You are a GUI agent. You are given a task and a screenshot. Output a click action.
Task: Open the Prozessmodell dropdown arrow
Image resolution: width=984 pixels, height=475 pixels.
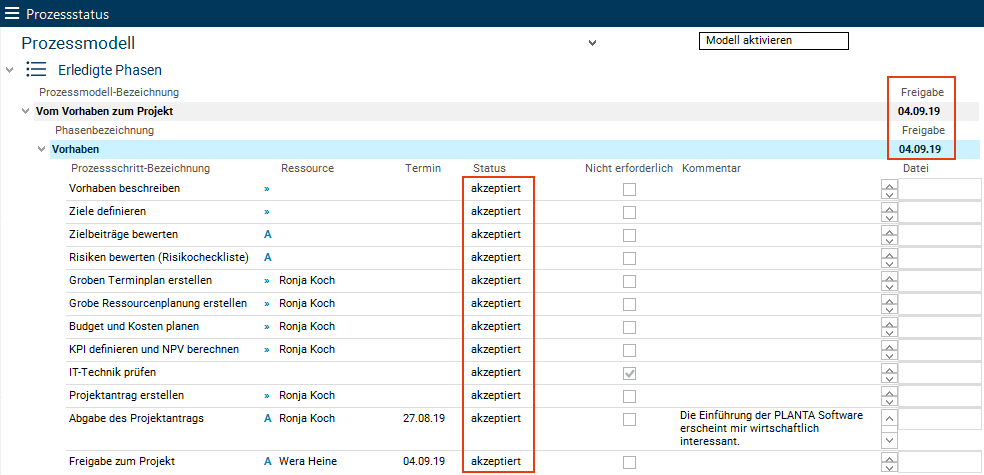coord(592,43)
